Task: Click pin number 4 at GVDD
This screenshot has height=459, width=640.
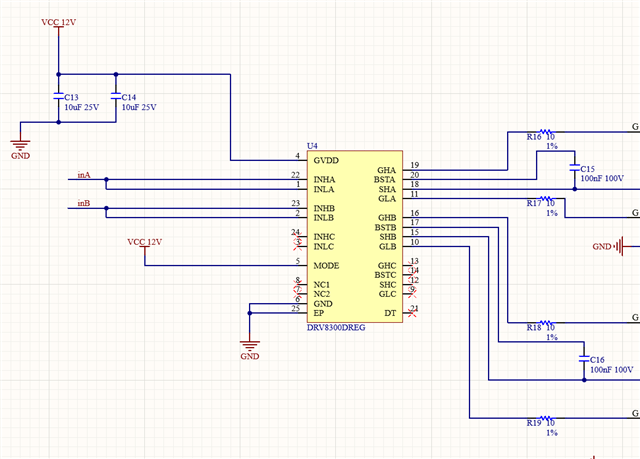Action: 298,155
